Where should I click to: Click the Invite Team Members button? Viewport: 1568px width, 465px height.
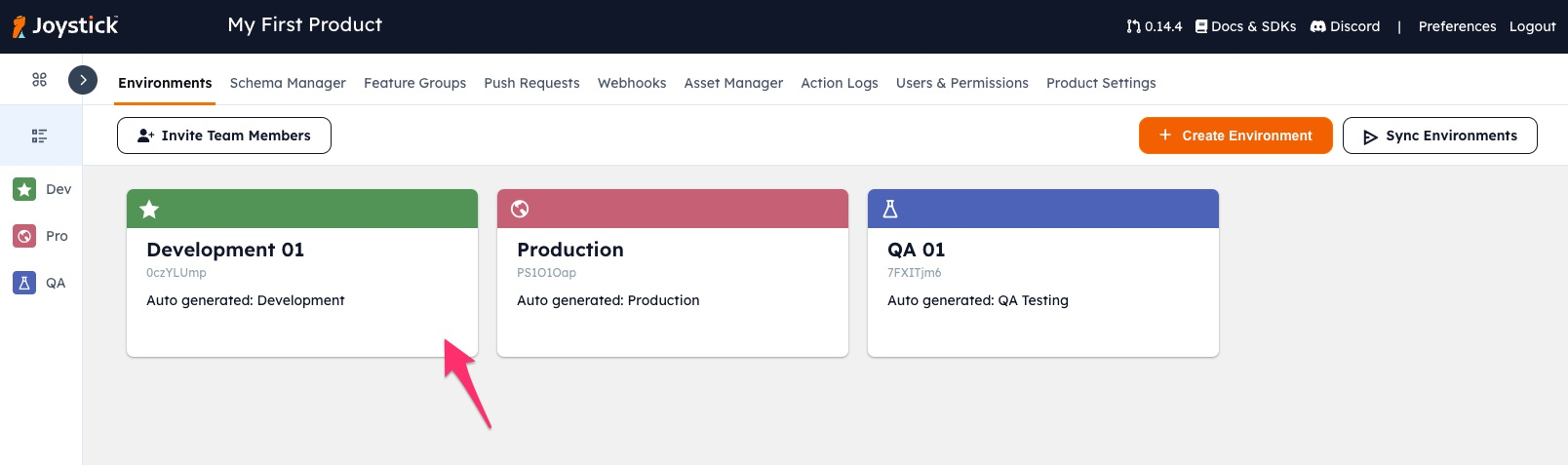coord(224,136)
